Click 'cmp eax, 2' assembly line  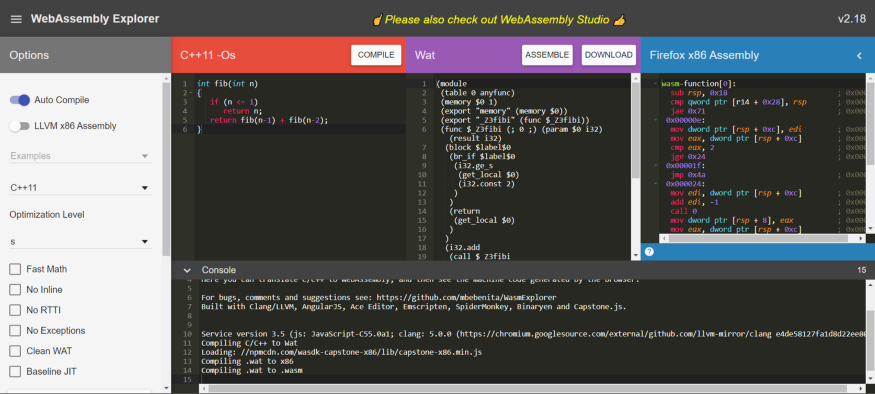(694, 147)
